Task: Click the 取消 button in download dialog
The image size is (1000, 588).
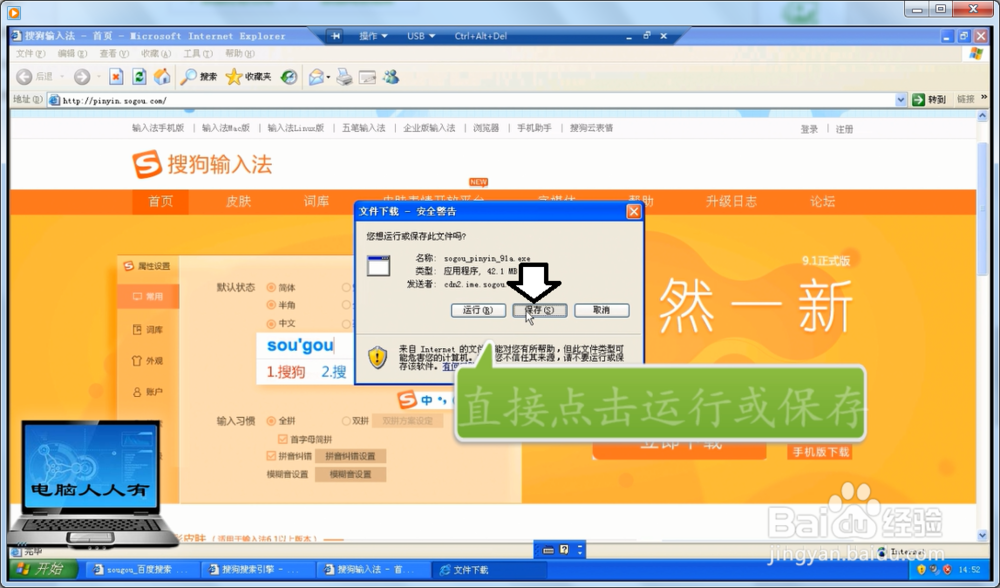Action: tap(601, 310)
